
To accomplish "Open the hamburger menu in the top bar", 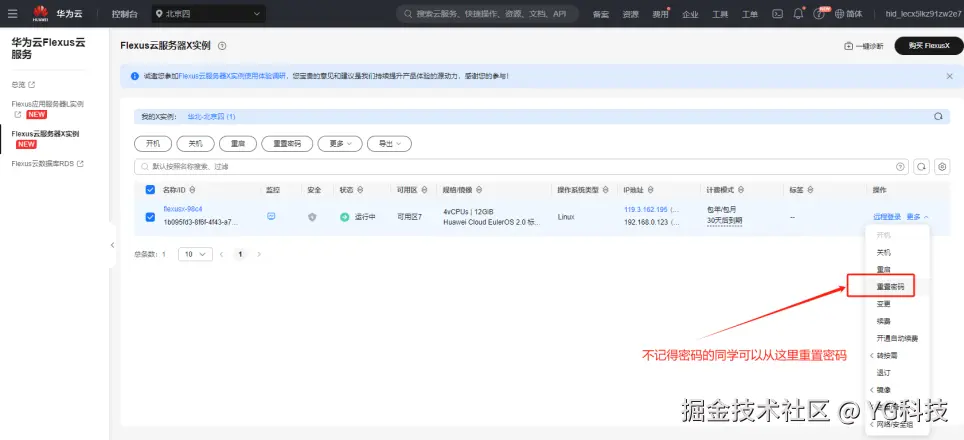I will coord(12,14).
